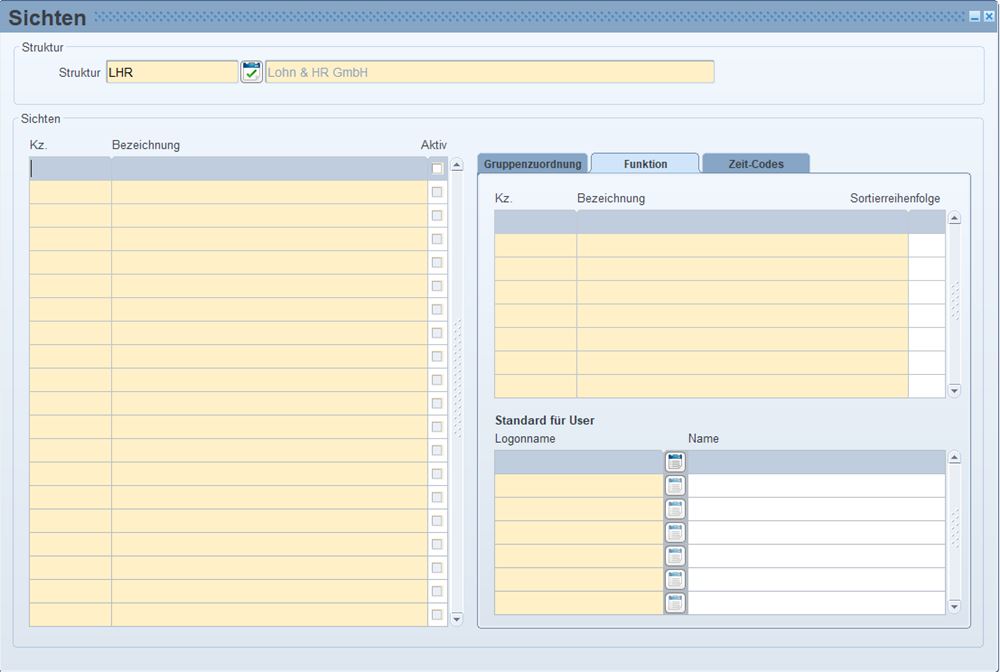Screen dimensions: 1000x672
Task: Click lookup icon in first Logonname row
Action: point(675,462)
